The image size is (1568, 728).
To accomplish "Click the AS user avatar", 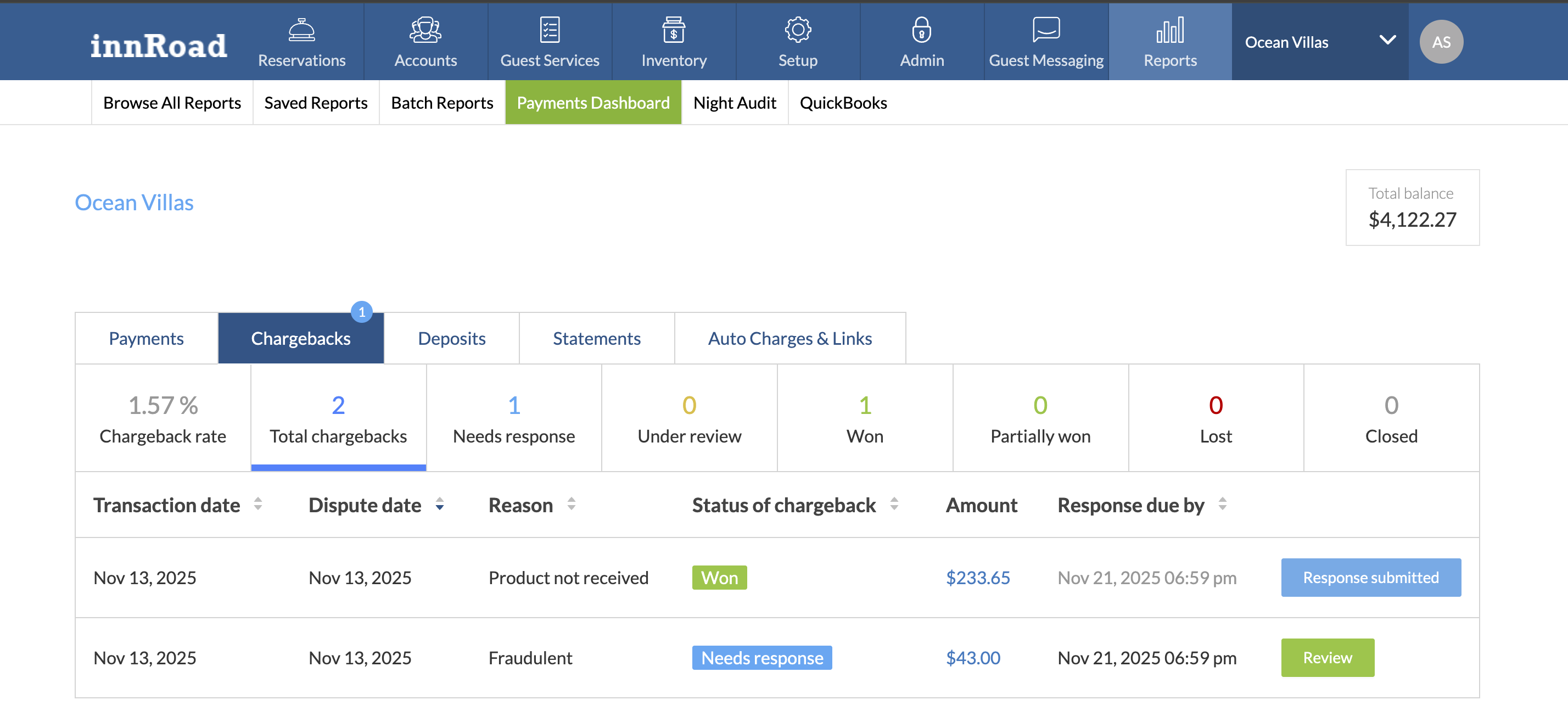I will [1441, 42].
